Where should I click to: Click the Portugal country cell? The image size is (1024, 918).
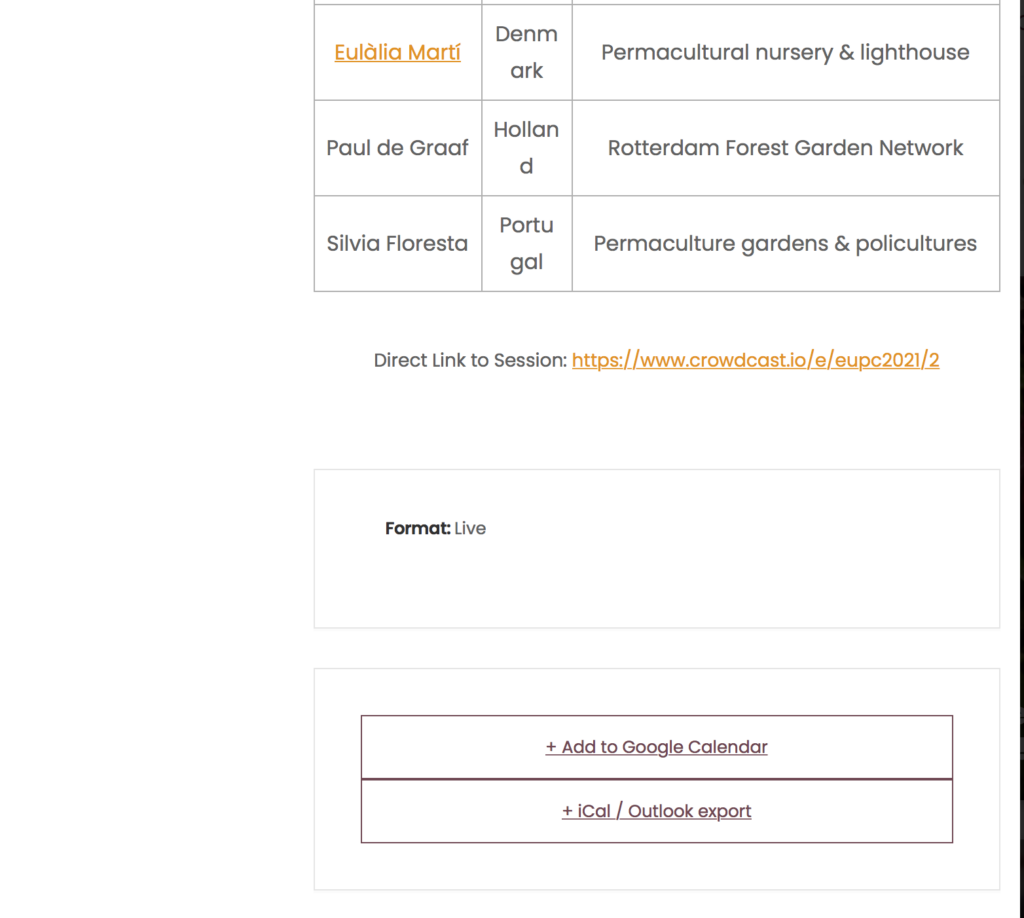[x=527, y=244]
